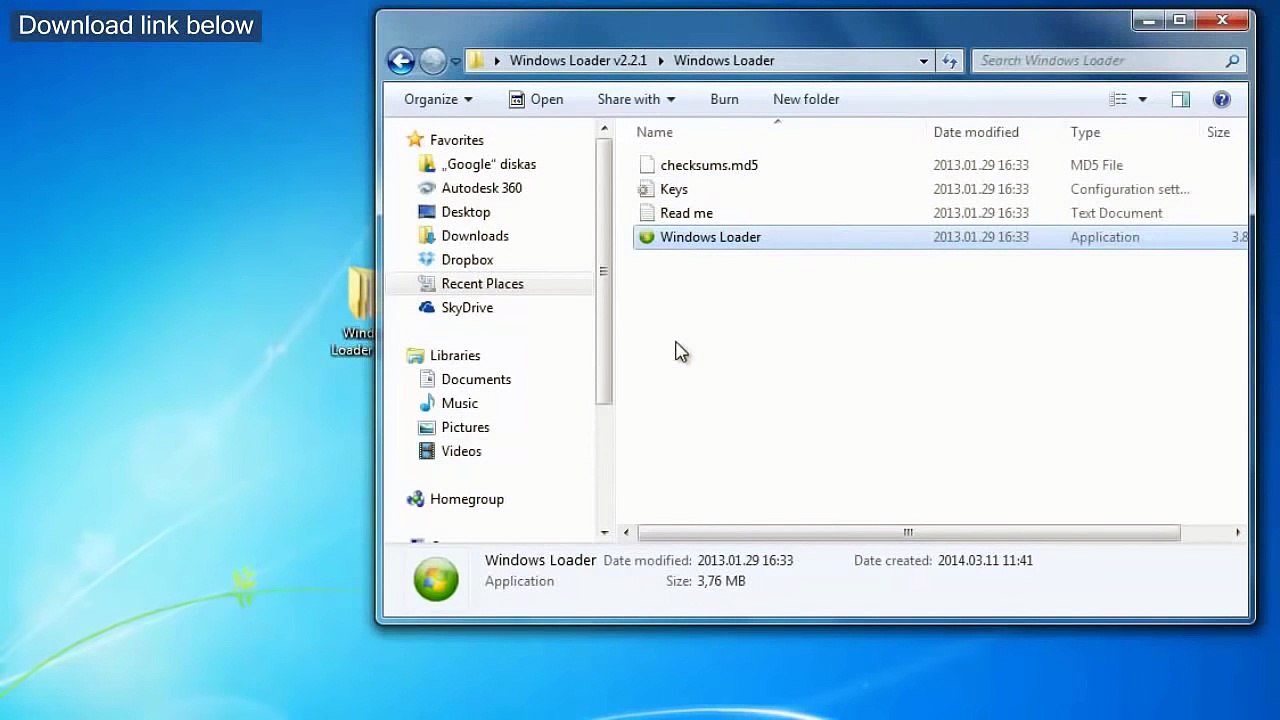
Task: Toggle the preview pane
Action: coord(1180,99)
